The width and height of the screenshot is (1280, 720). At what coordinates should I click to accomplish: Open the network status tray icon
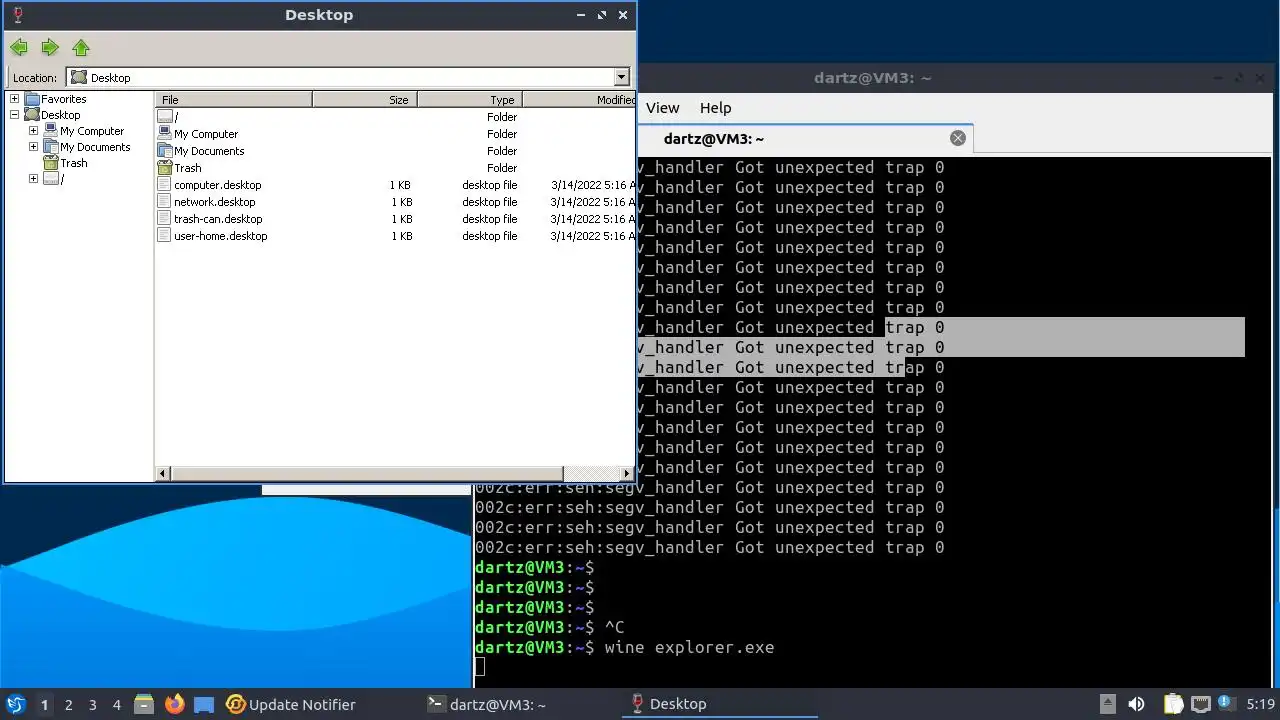coord(1201,704)
